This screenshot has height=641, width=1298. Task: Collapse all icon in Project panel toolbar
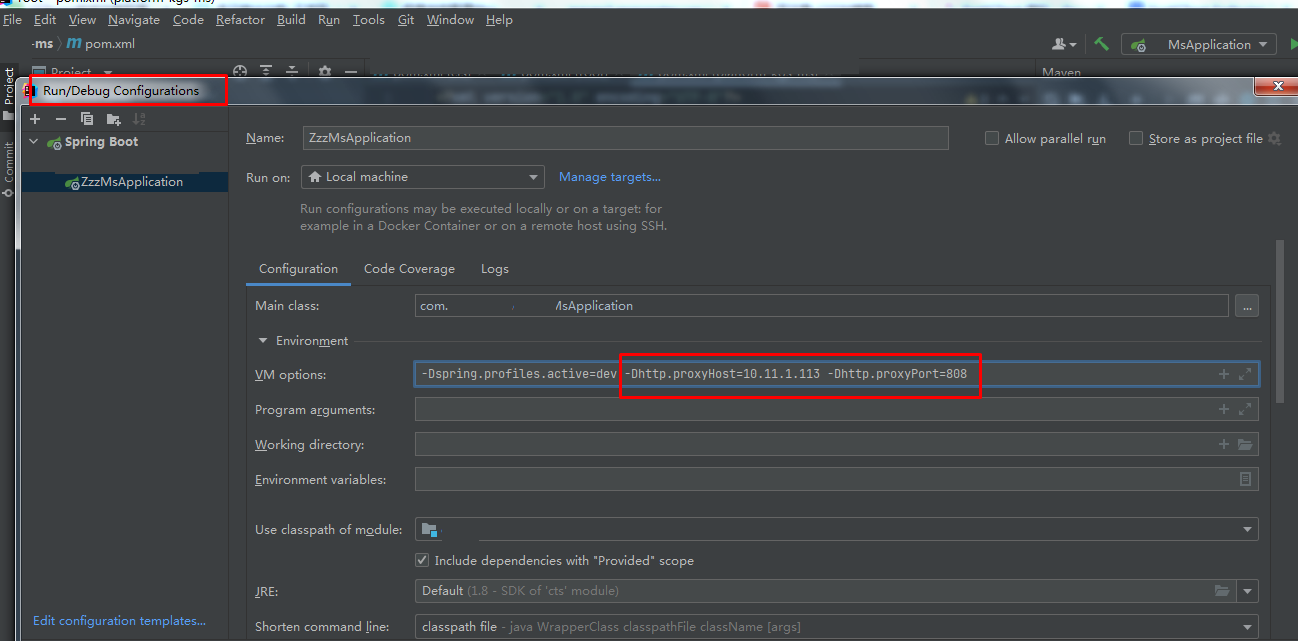click(292, 72)
